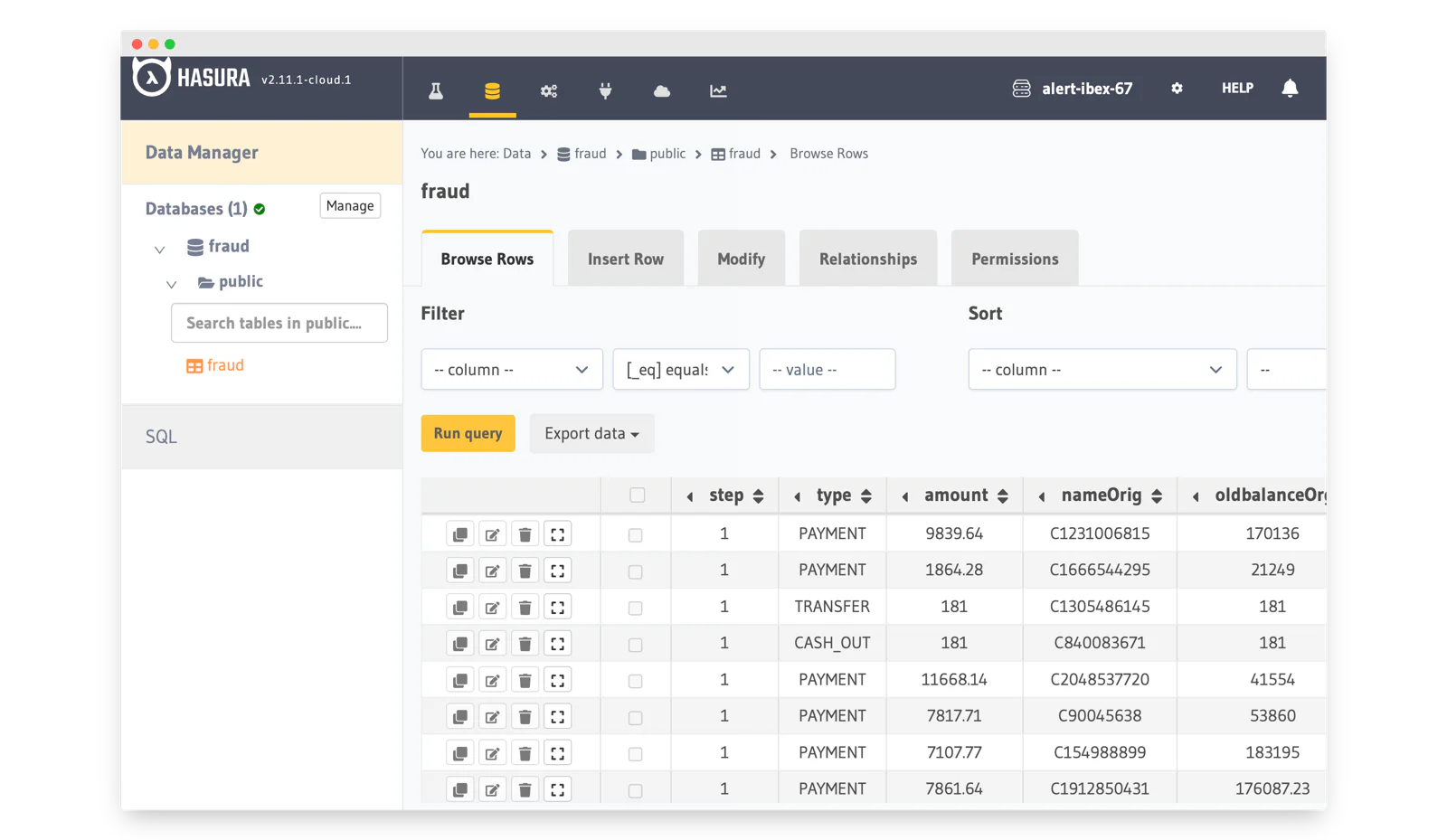Delete the TRANSFER row
Image resolution: width=1447 pixels, height=840 pixels.
point(525,608)
